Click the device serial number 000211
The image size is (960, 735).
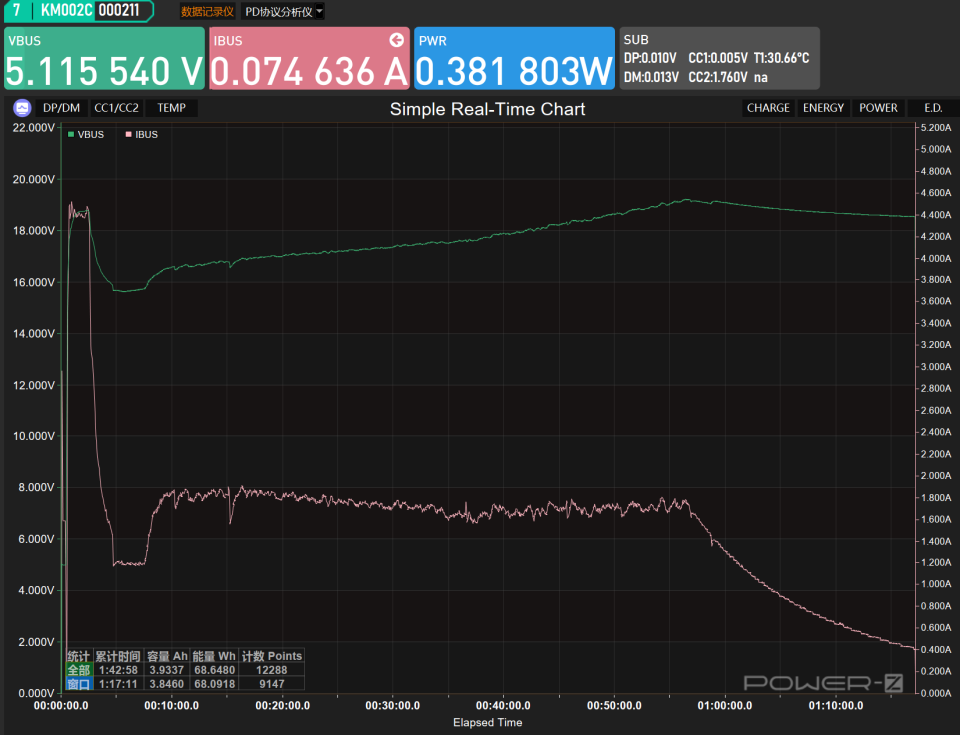(x=119, y=10)
